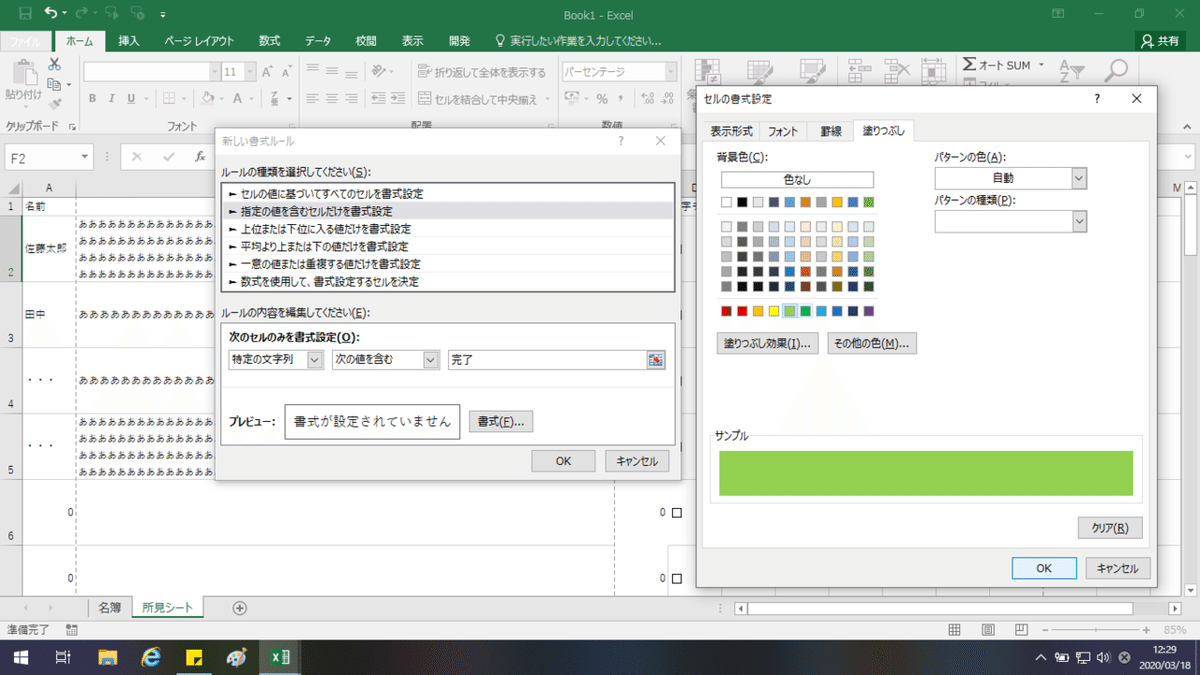Click the increase indent icon
1200x675 pixels.
(396, 99)
